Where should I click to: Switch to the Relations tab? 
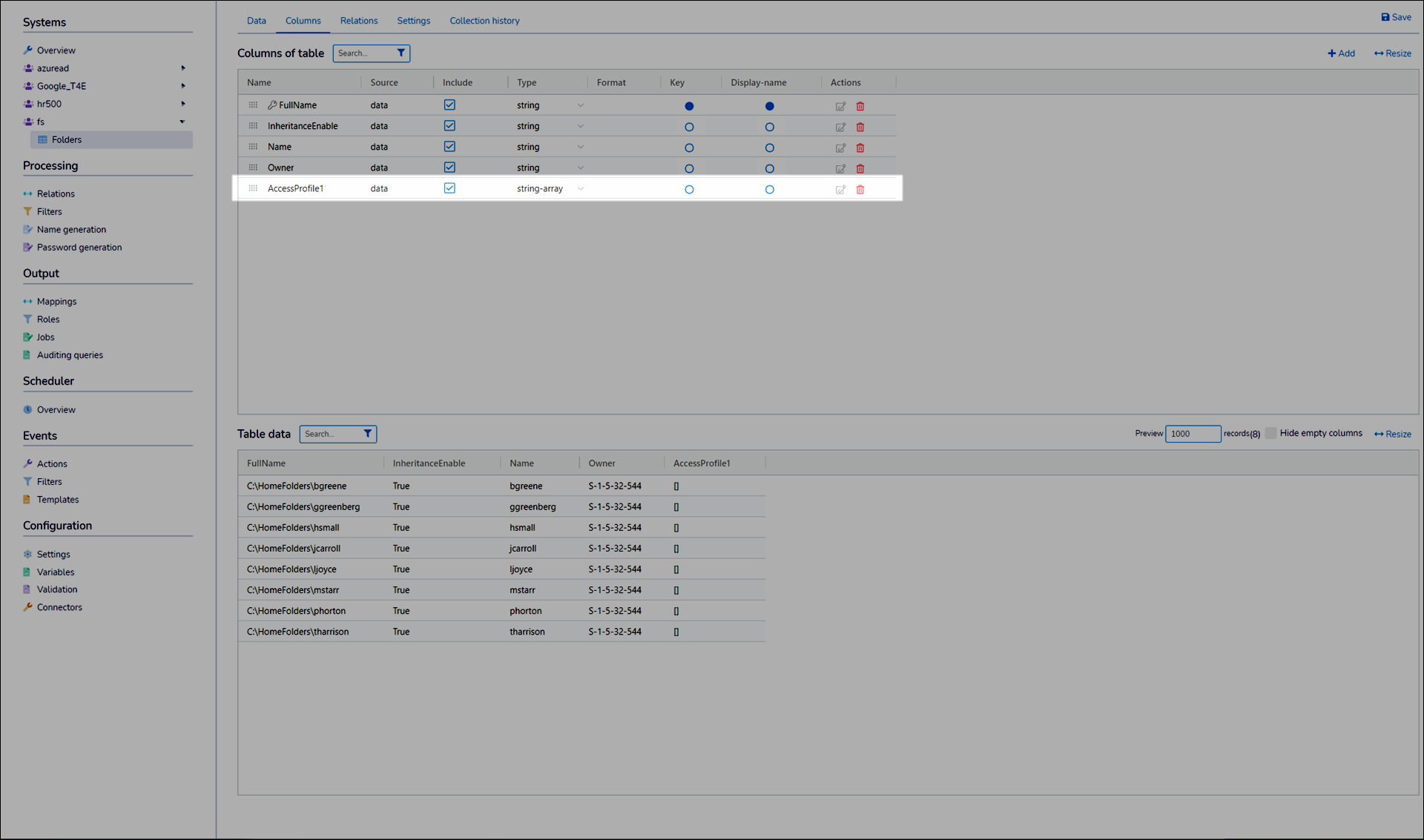359,21
